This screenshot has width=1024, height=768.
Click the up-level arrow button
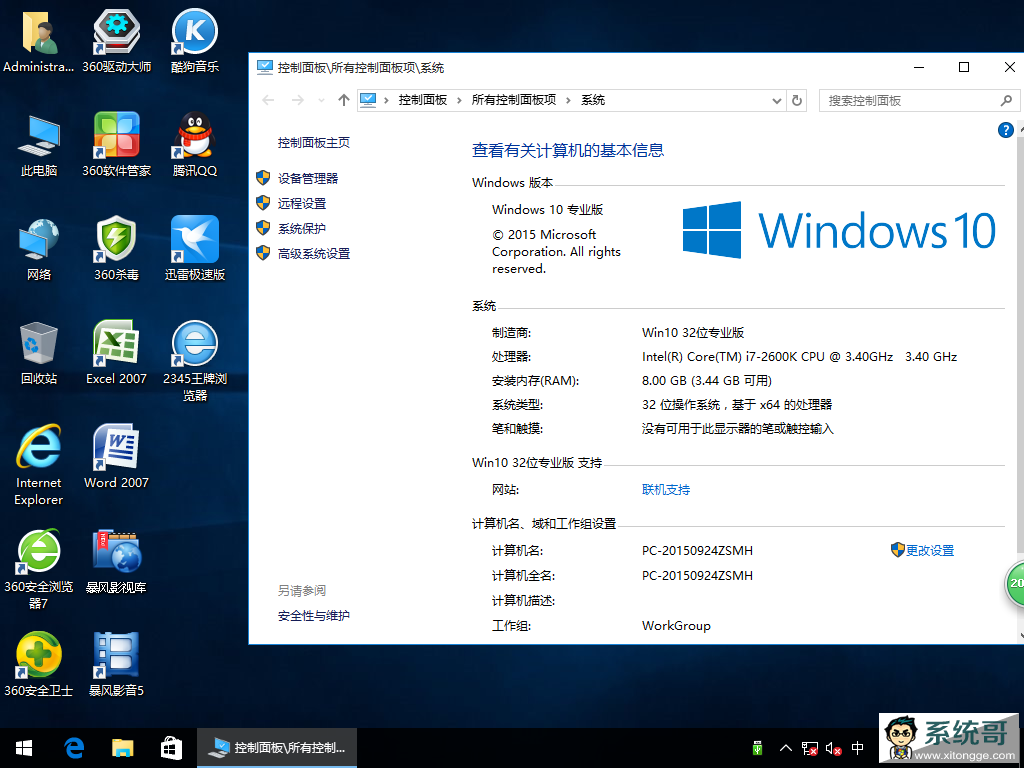(x=344, y=101)
